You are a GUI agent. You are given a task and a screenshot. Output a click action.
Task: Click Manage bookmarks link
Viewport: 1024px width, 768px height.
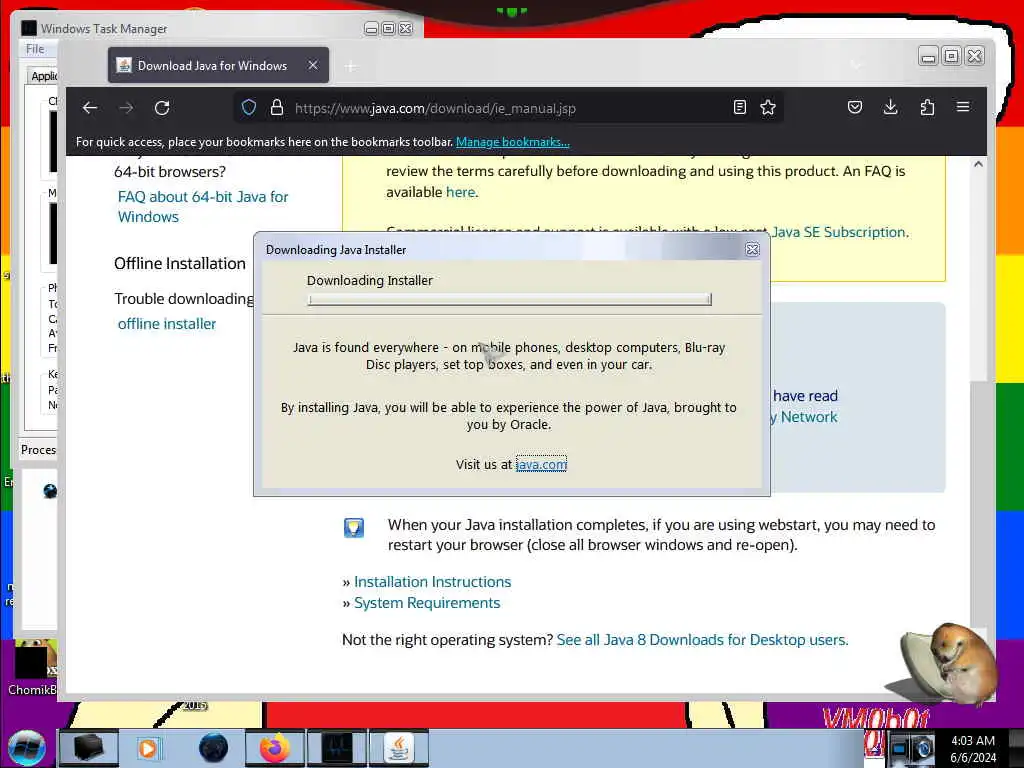(x=513, y=142)
